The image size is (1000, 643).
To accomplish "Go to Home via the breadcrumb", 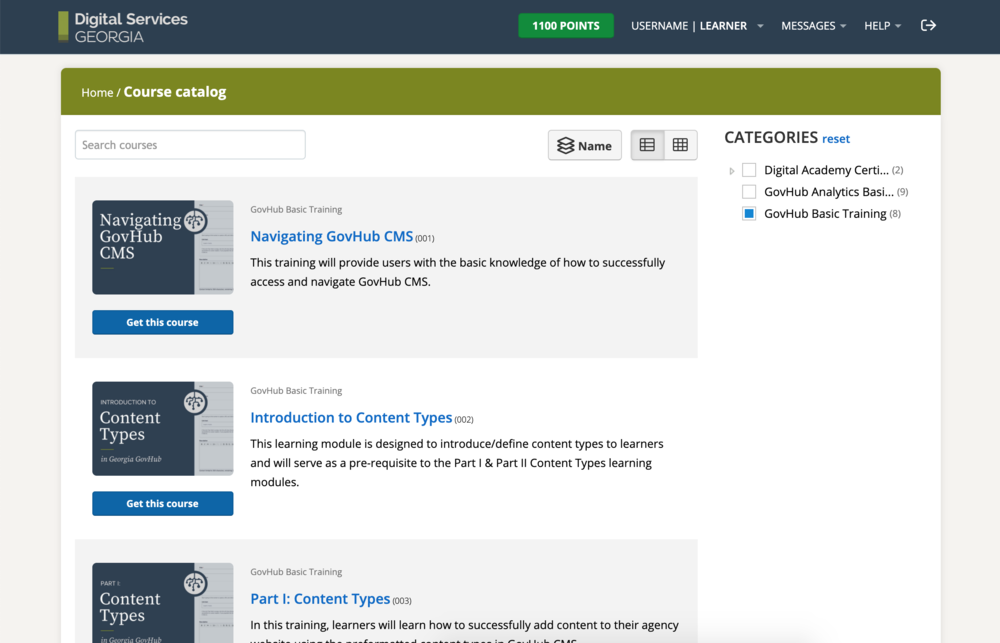I will (x=97, y=92).
